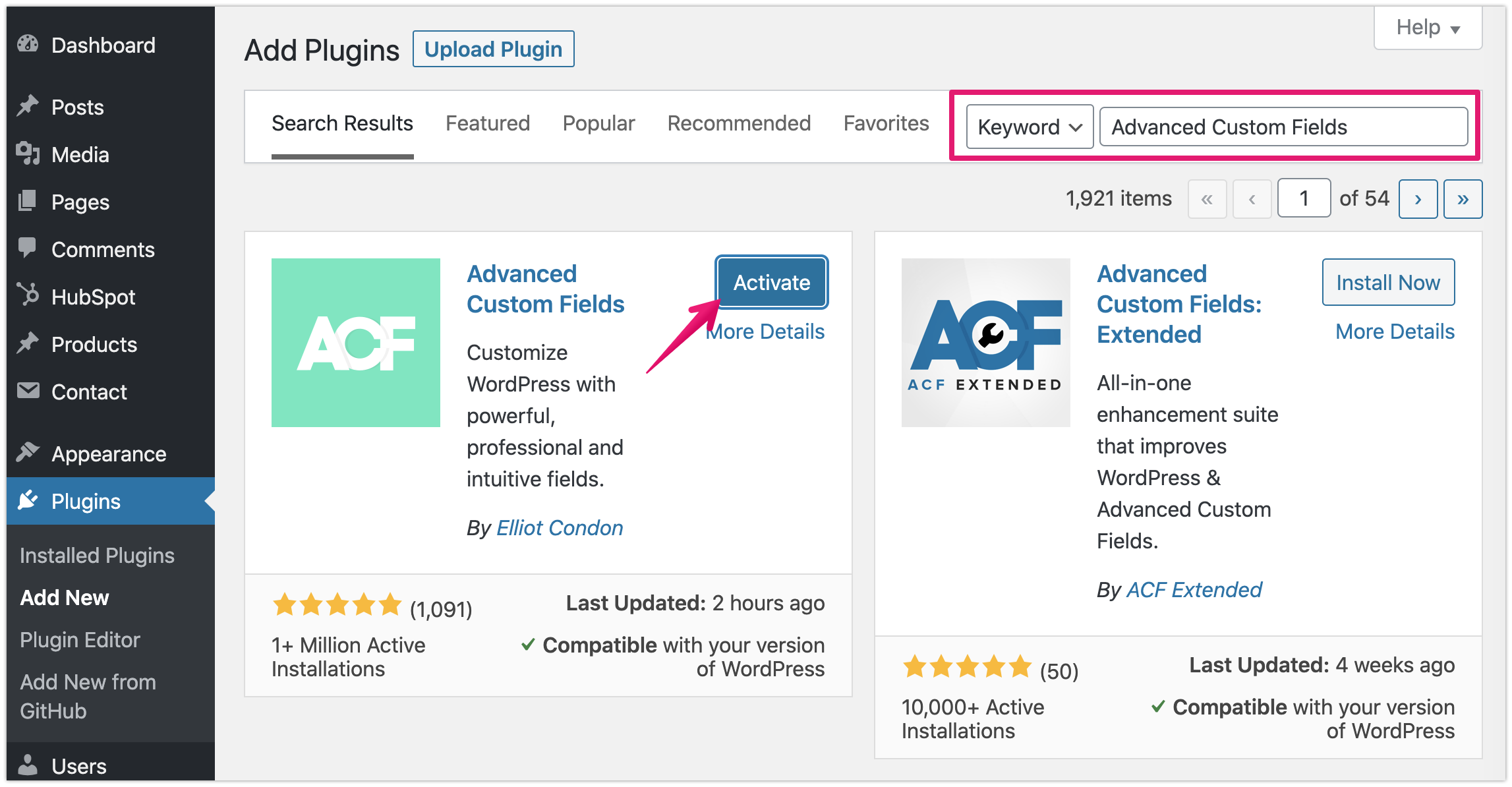The image size is (1512, 787).
Task: Click the ACF Extended plugin logo
Action: tap(986, 343)
